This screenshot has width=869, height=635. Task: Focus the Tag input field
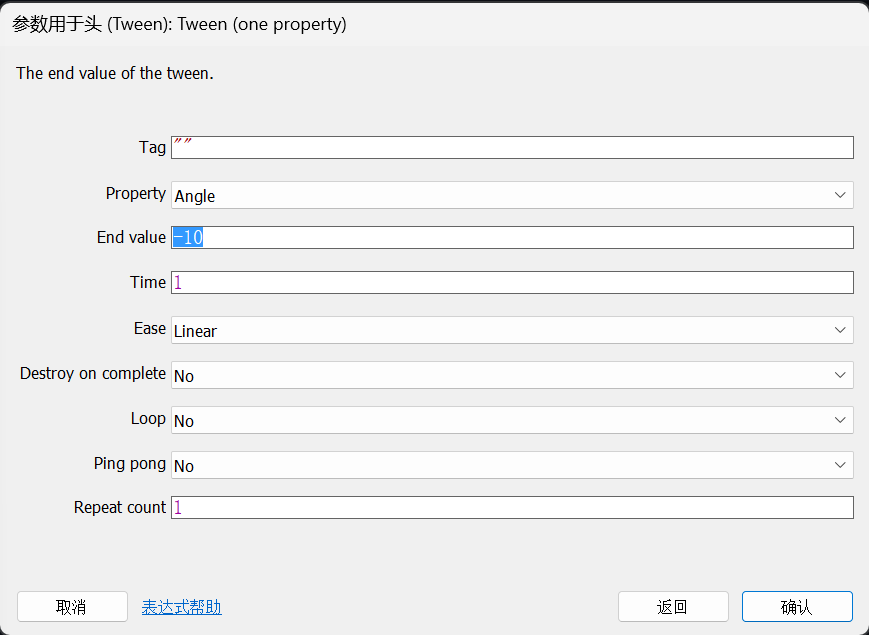(x=512, y=148)
